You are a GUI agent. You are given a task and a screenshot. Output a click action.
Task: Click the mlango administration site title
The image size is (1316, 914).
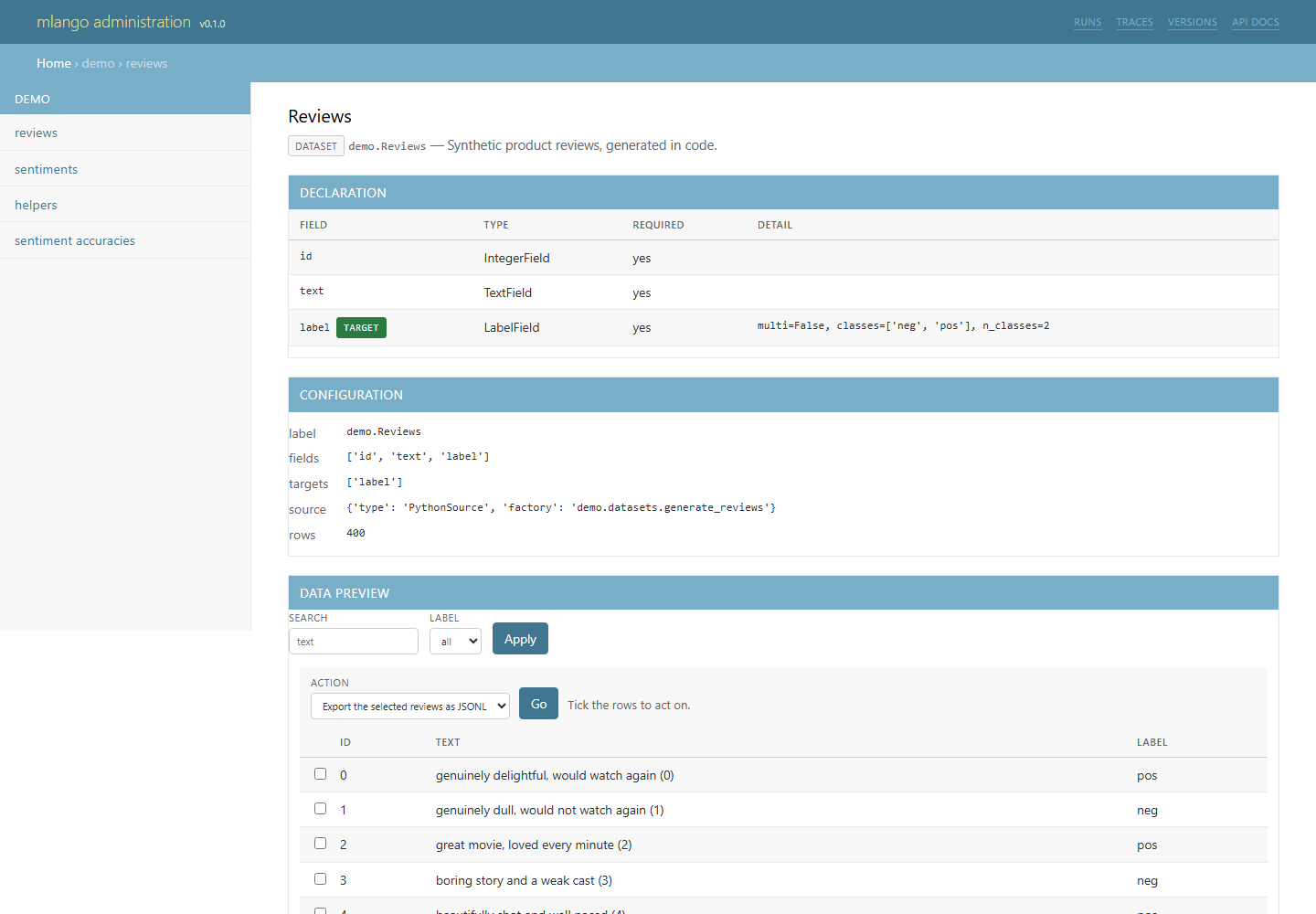113,22
